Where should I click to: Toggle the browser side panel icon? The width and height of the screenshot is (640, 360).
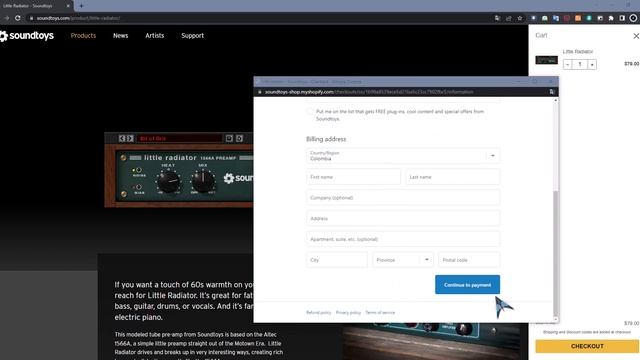click(622, 18)
